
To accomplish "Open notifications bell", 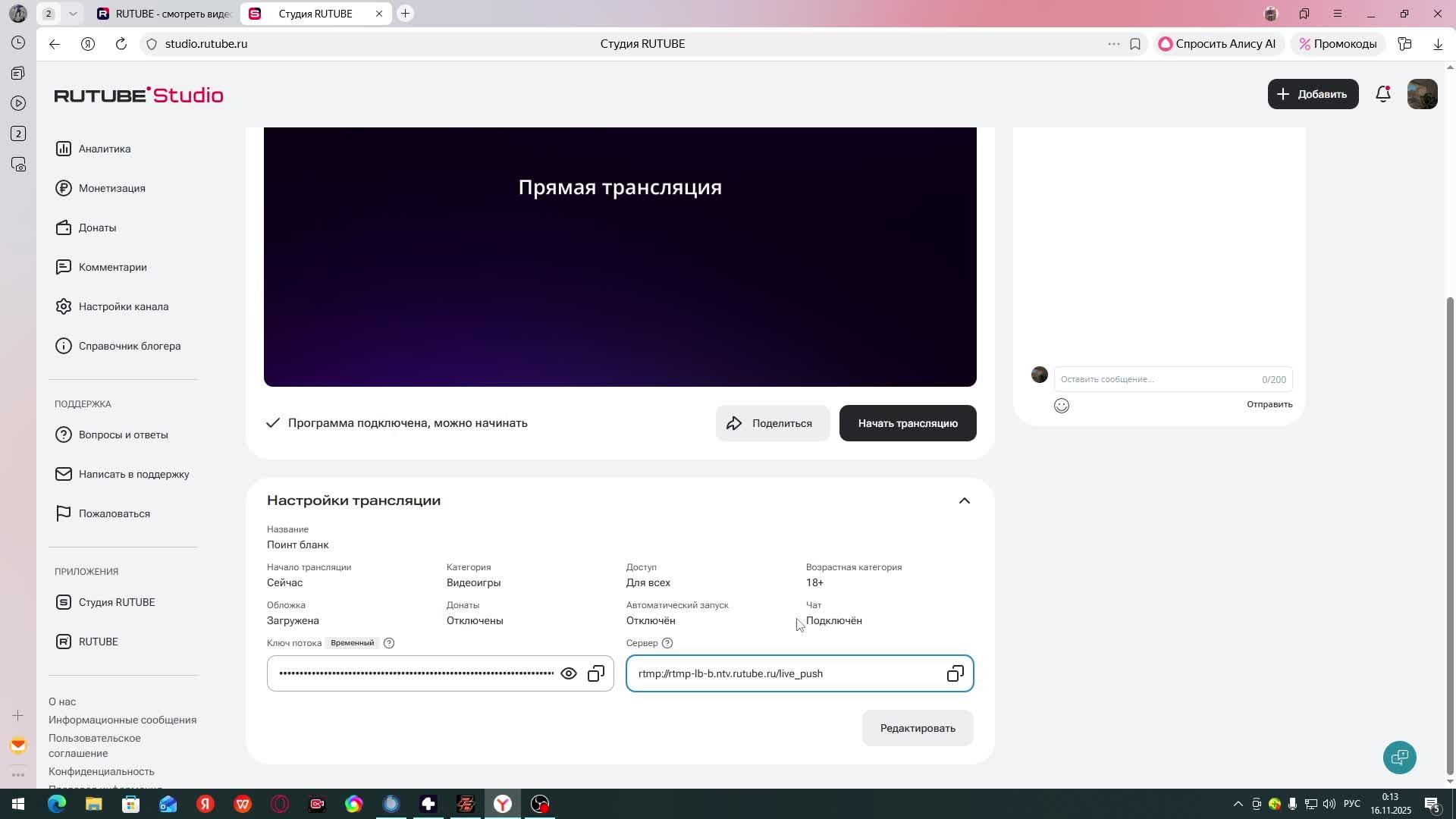I will (x=1383, y=94).
